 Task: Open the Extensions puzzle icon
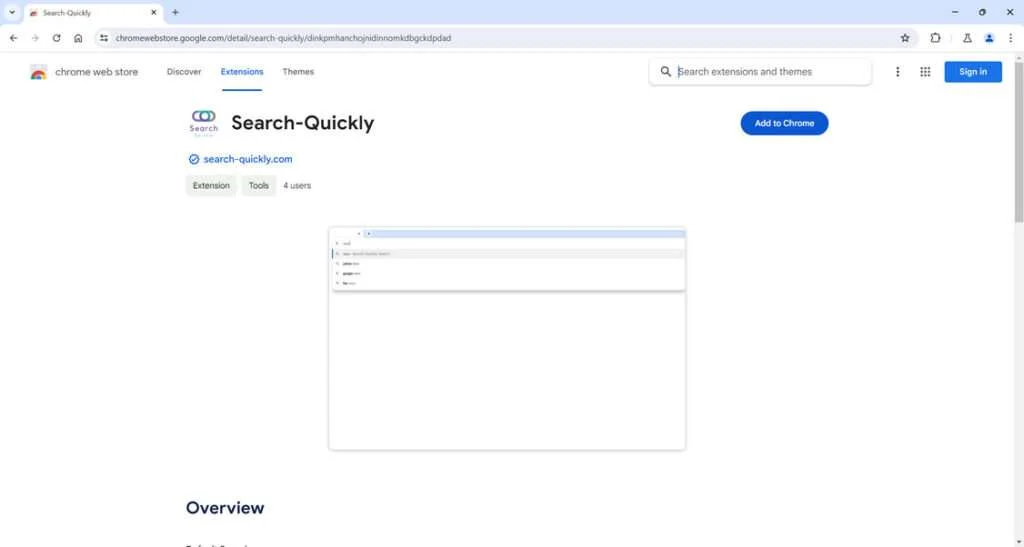coord(935,38)
